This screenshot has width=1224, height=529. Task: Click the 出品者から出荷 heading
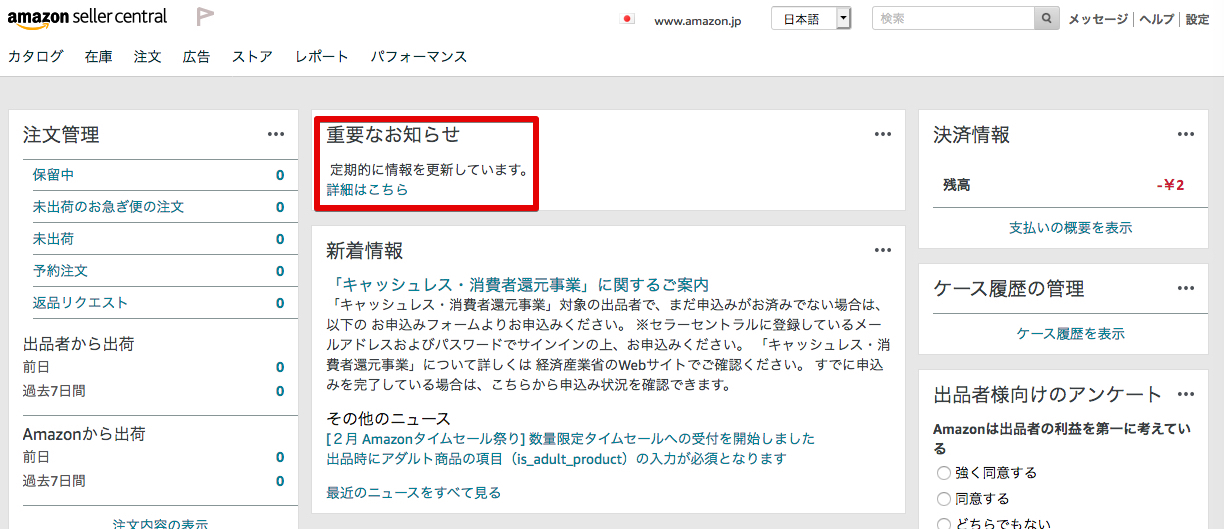click(x=78, y=344)
